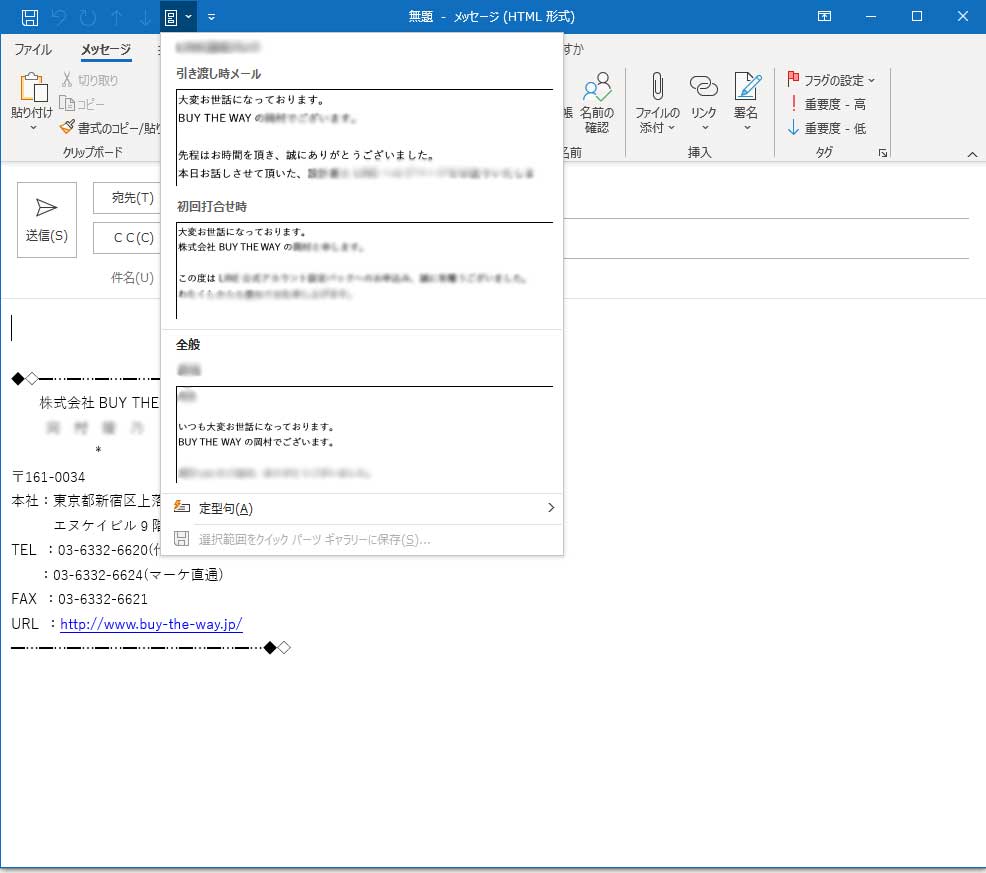Click the Quick Parts icon in title bar
The image size is (986, 873).
(171, 17)
